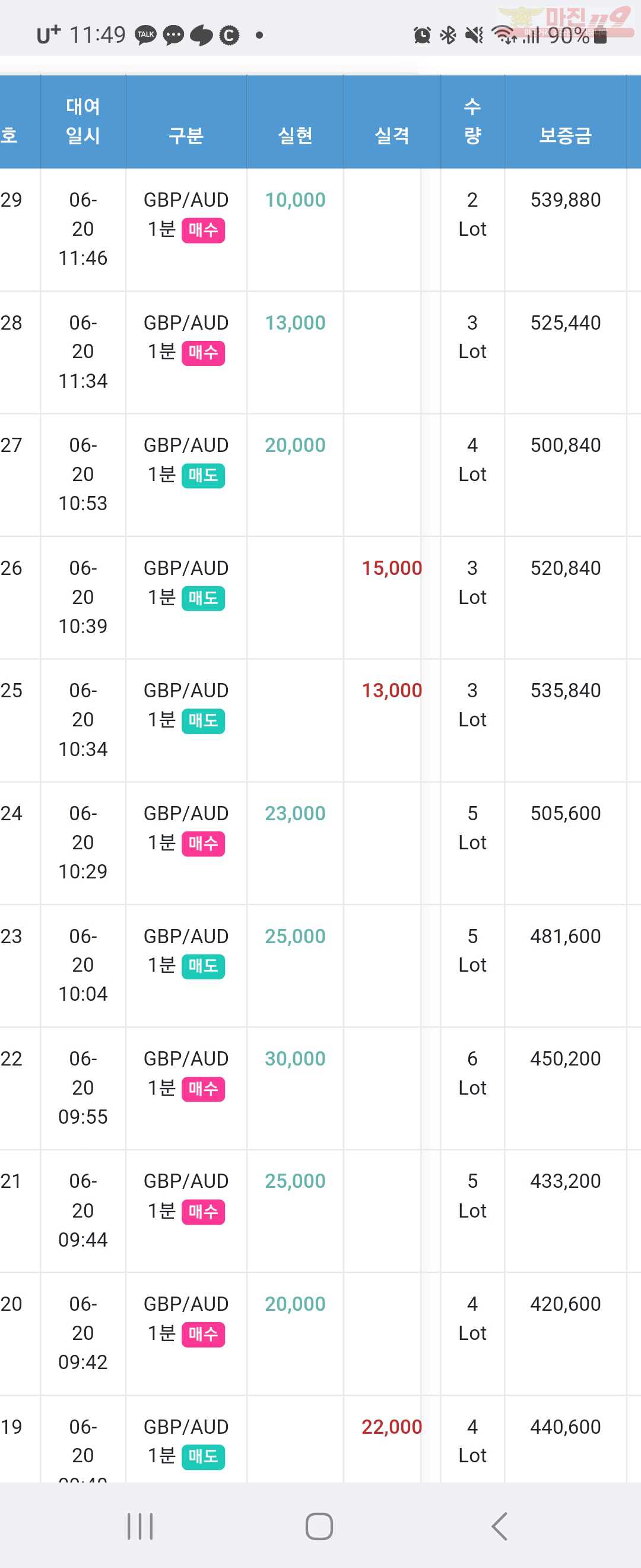Tap the 매수 badge in row 22
Viewport: 641px width, 1568px height.
203,1089
